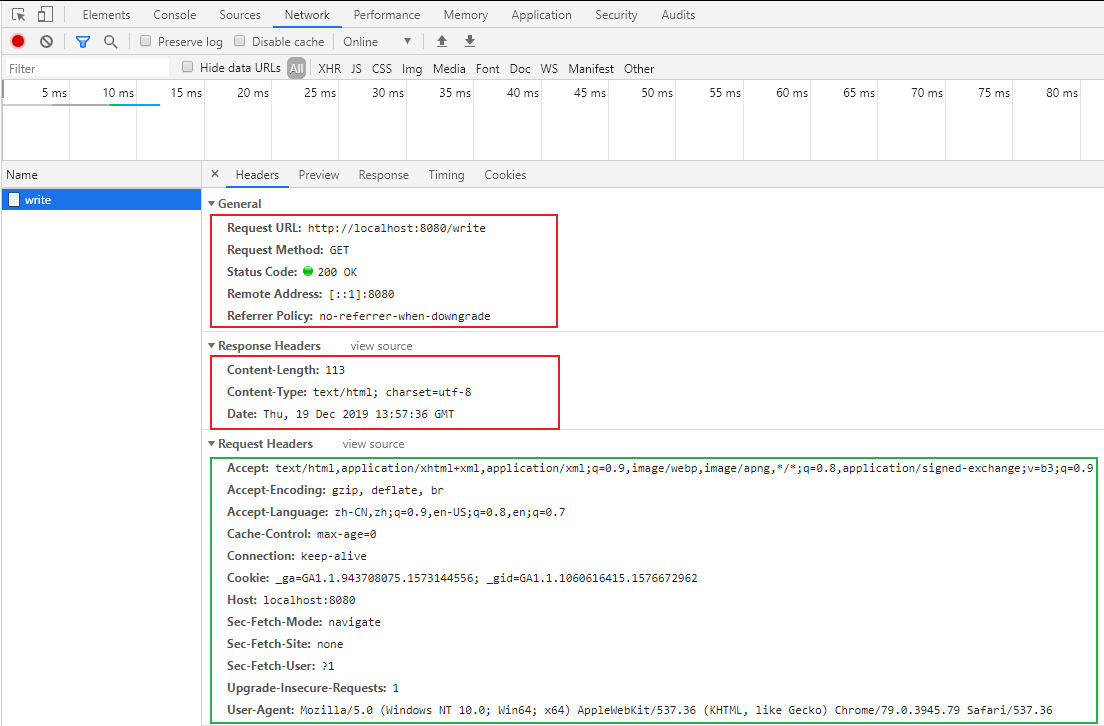Open the Sources panel
1104x726 pixels.
[239, 15]
